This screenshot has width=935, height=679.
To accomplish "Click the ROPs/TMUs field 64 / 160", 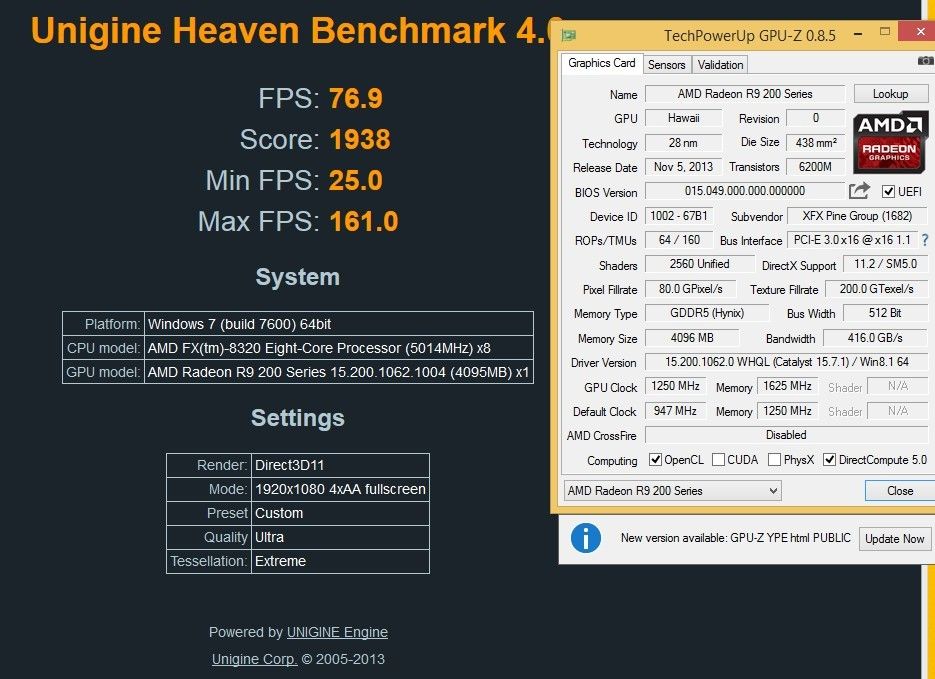I will click(x=679, y=240).
